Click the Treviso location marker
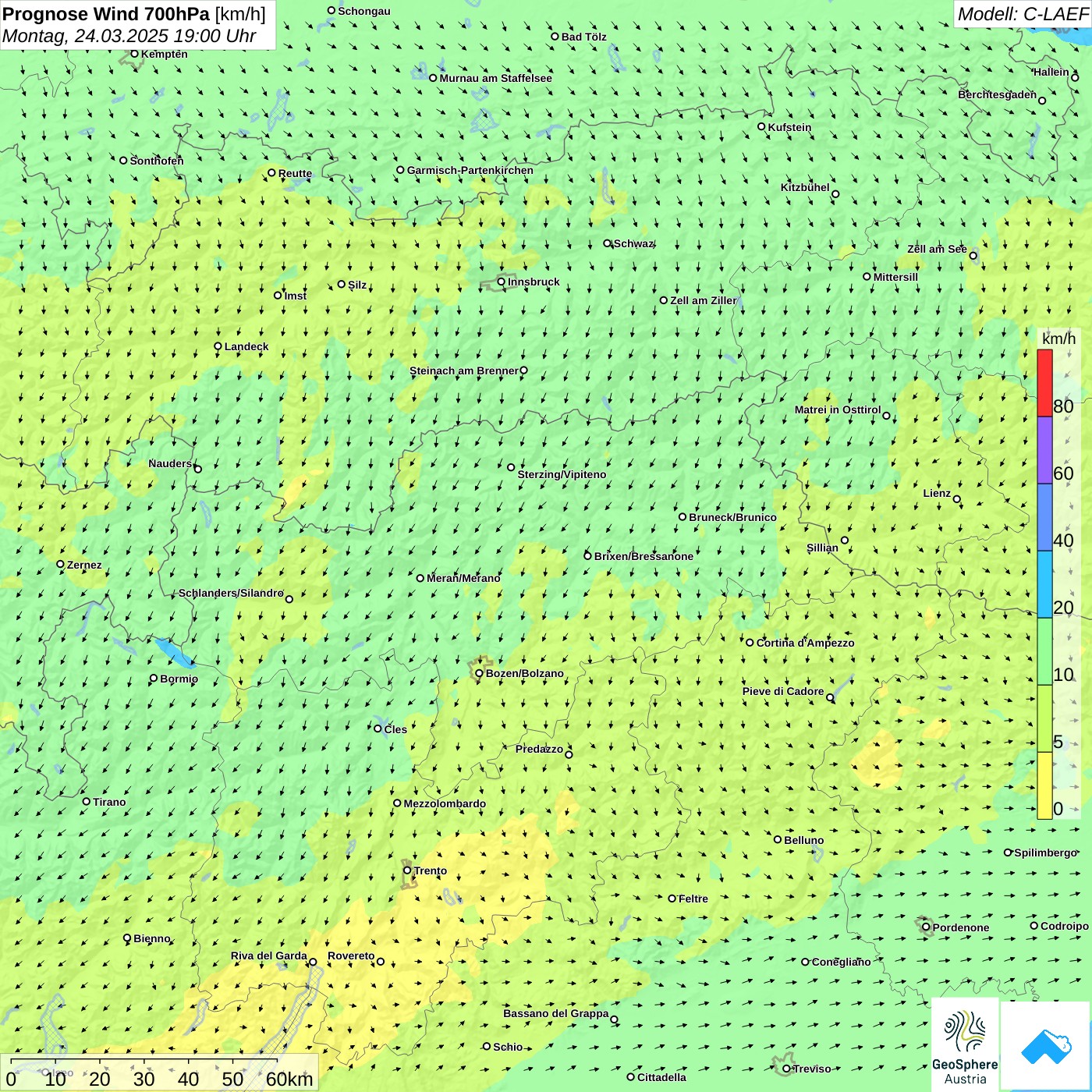The image size is (1092, 1092). click(786, 1069)
